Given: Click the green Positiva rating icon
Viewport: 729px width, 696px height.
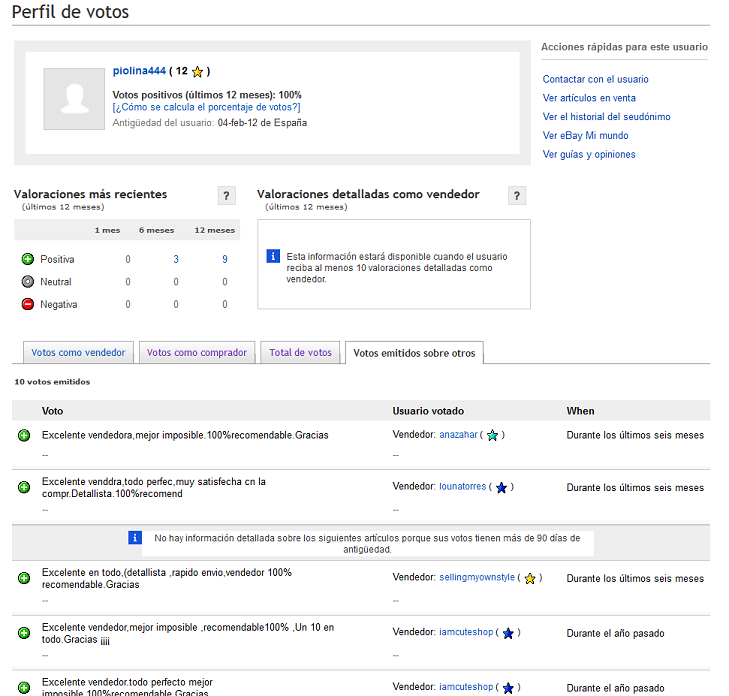Looking at the screenshot, I should [27, 259].
